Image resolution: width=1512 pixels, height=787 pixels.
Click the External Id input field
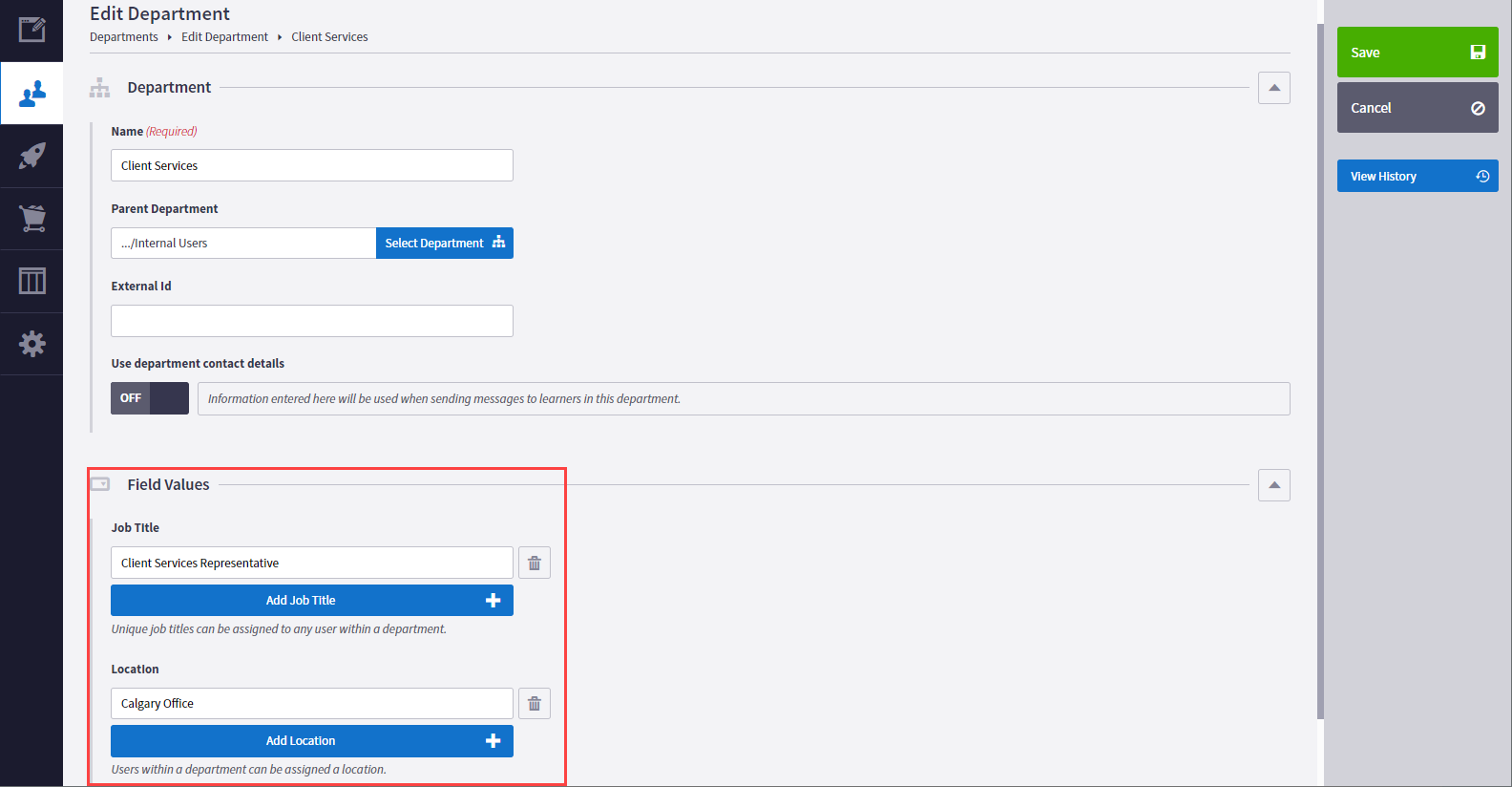pyautogui.click(x=311, y=321)
